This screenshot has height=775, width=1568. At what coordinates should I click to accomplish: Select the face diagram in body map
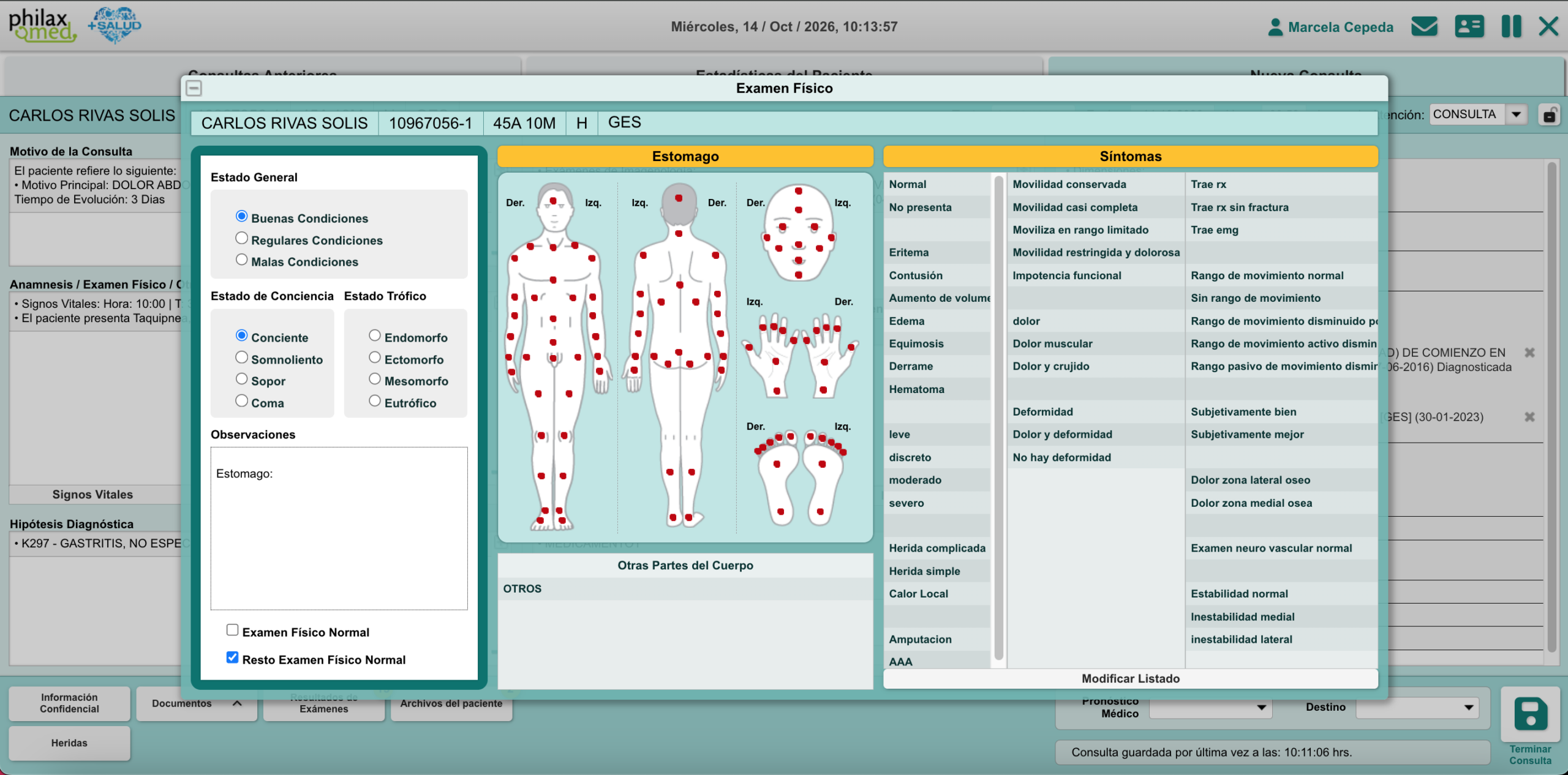798,233
